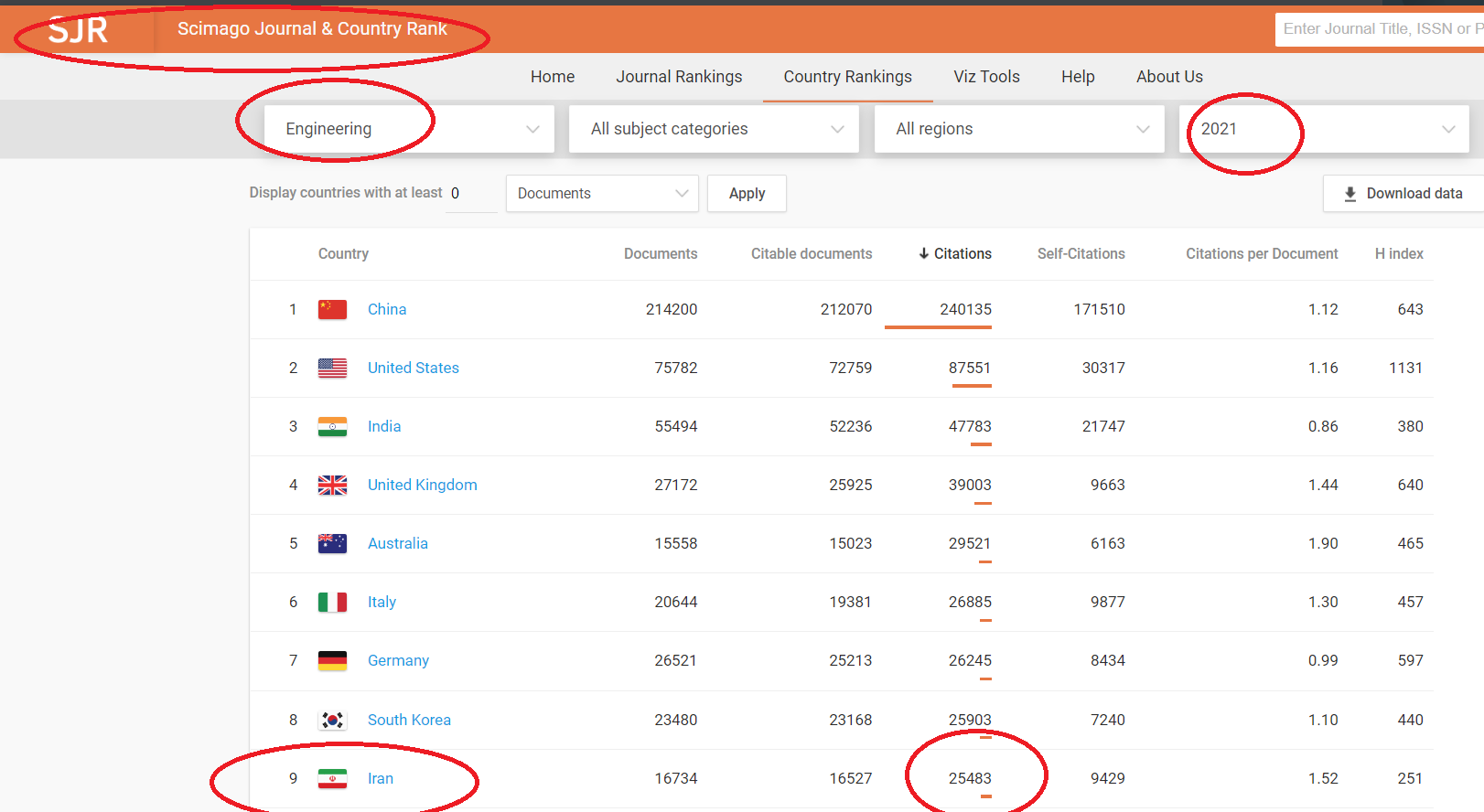
Task: Click Australia citations per document 1.90
Action: pos(1323,543)
